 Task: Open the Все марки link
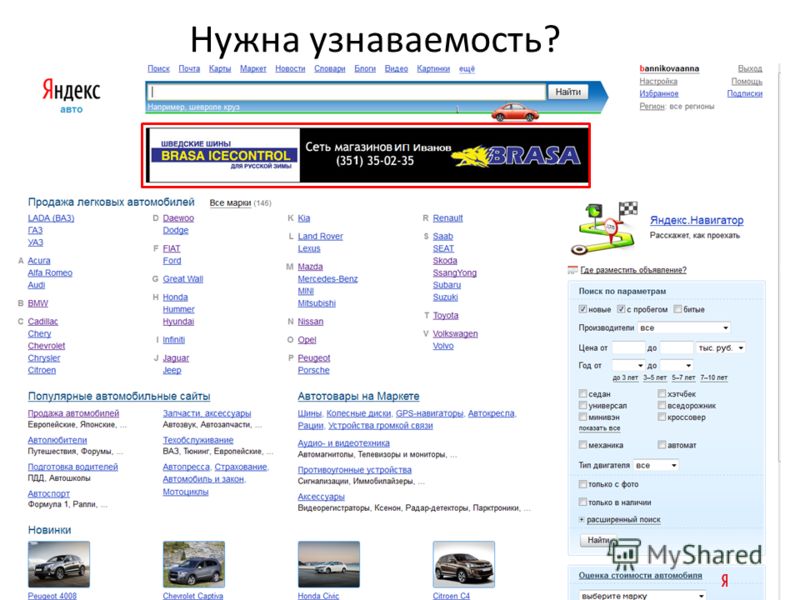pos(230,203)
